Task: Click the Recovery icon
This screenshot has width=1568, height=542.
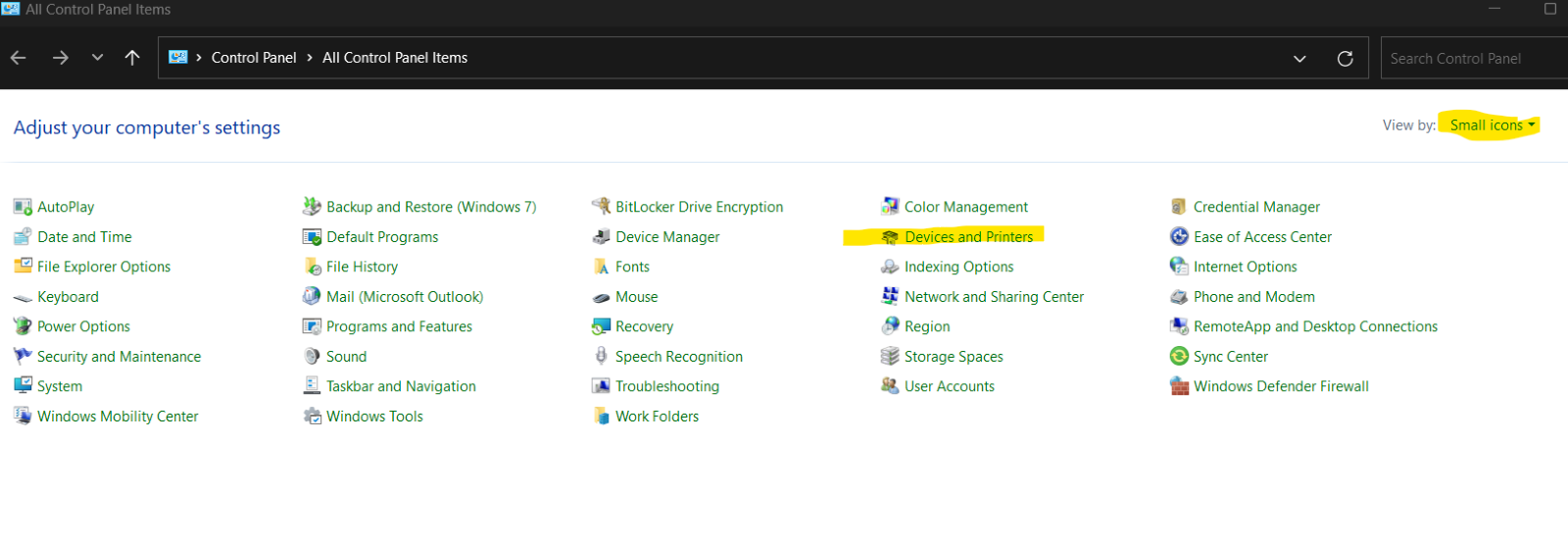Action: (601, 326)
